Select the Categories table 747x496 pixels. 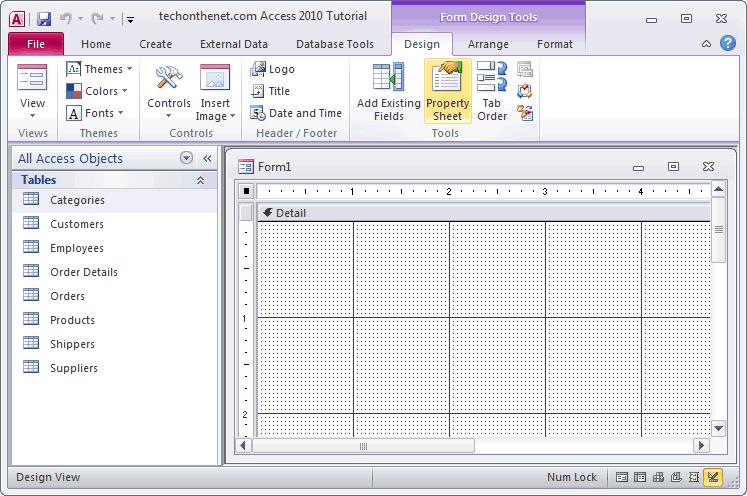[114, 200]
